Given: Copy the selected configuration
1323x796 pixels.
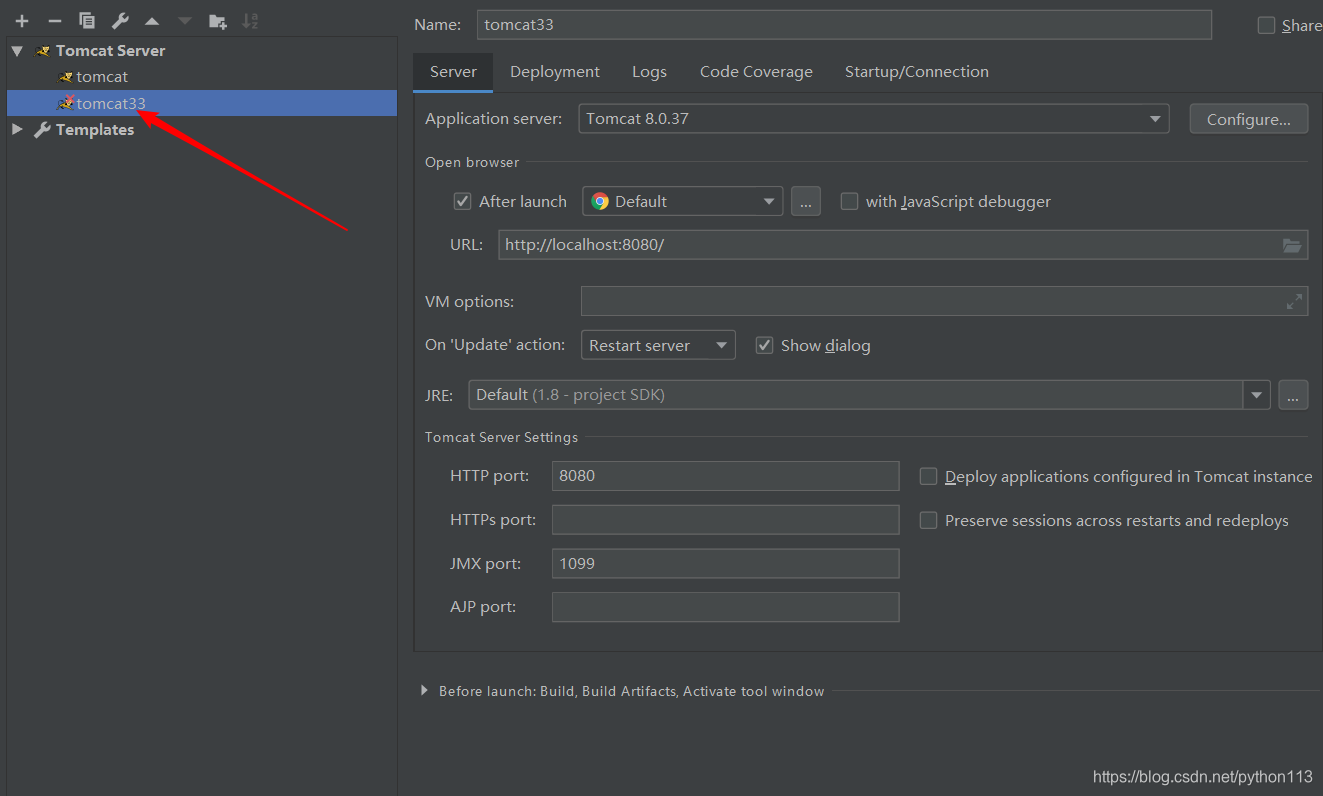Looking at the screenshot, I should 87,21.
